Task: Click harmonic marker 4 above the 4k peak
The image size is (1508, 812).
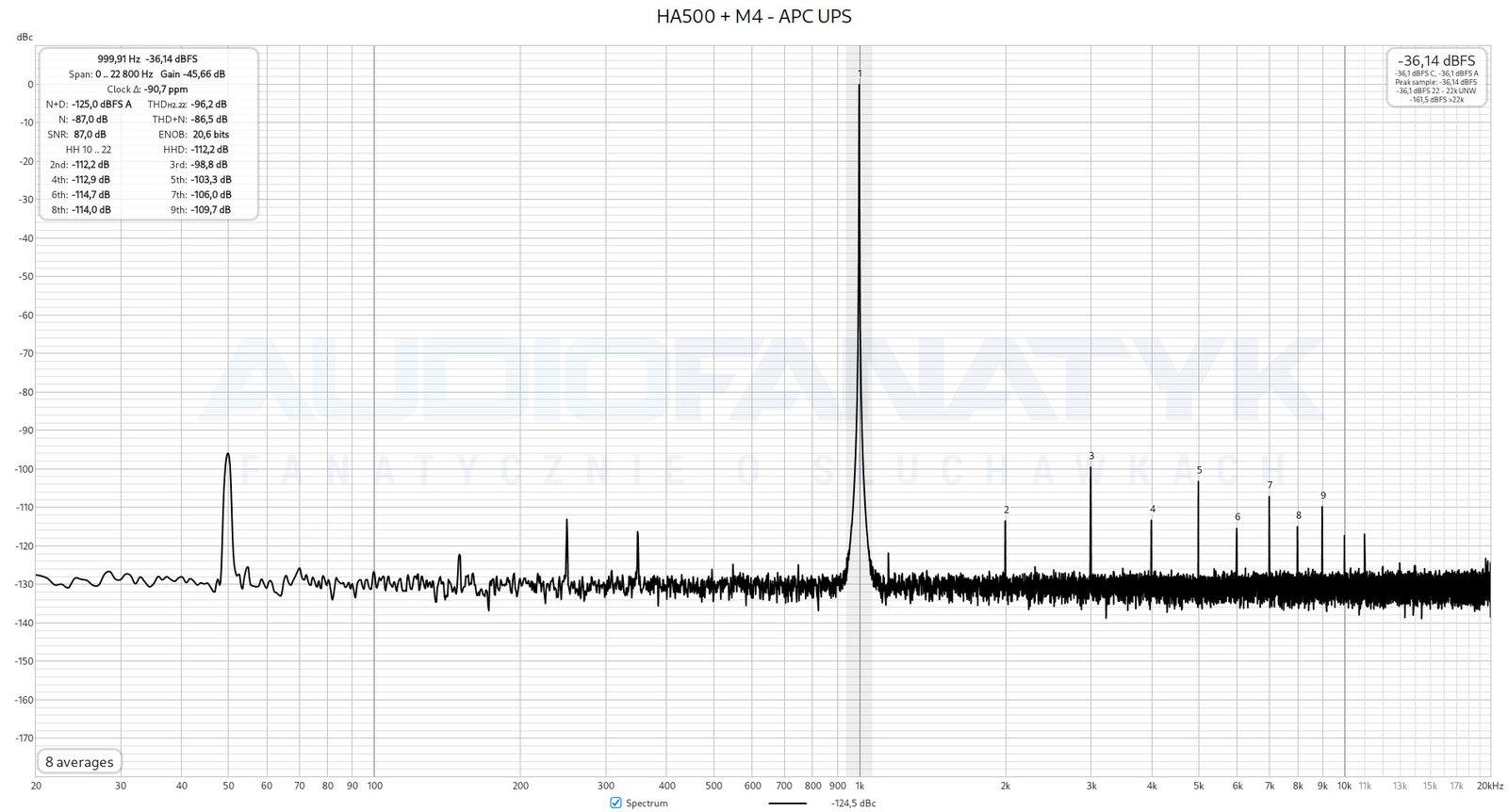Action: pyautogui.click(x=1152, y=510)
